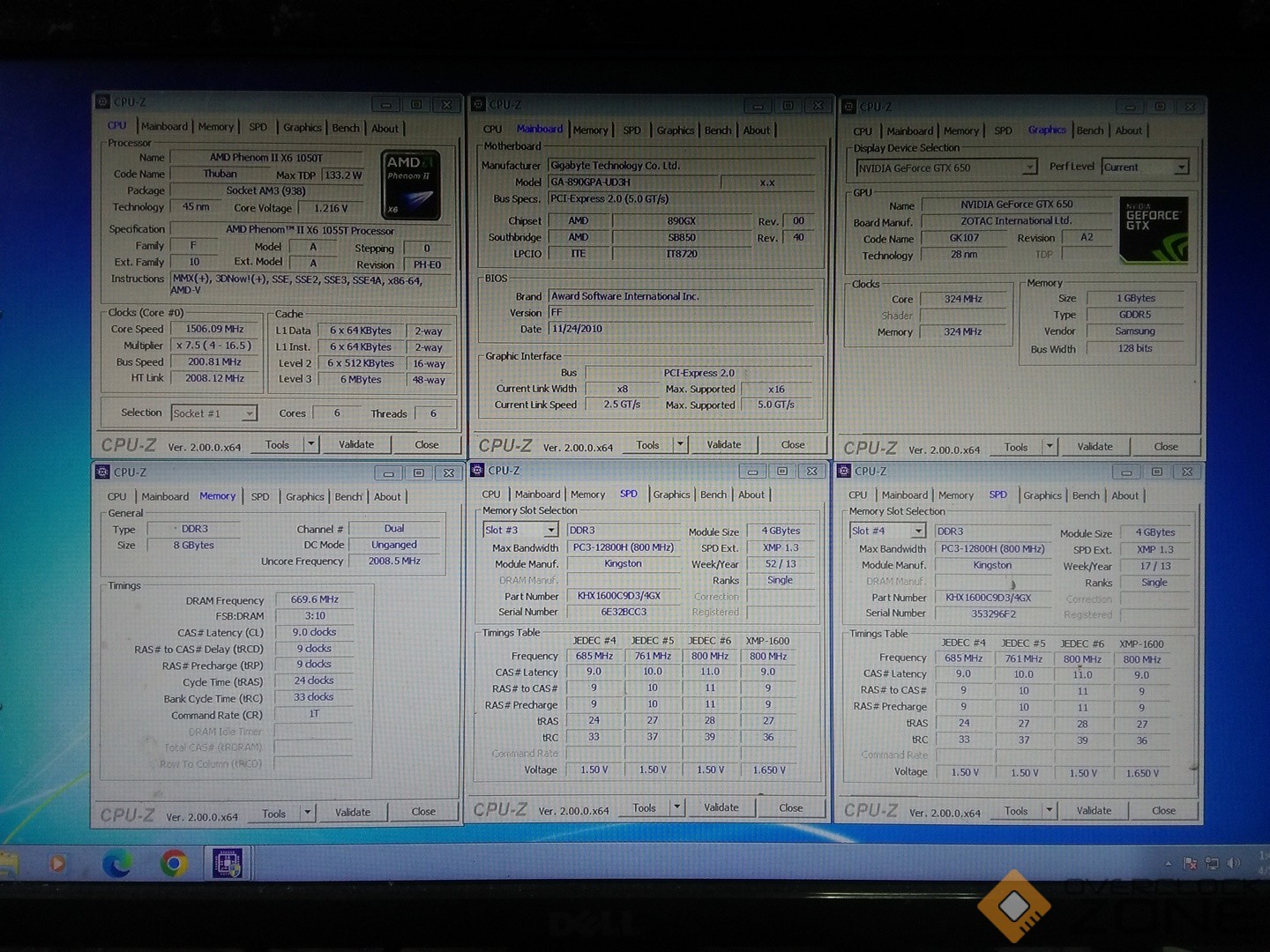Select CPU tab in the Gigabyte Mainboard window
The width and height of the screenshot is (1270, 952).
pos(493,130)
